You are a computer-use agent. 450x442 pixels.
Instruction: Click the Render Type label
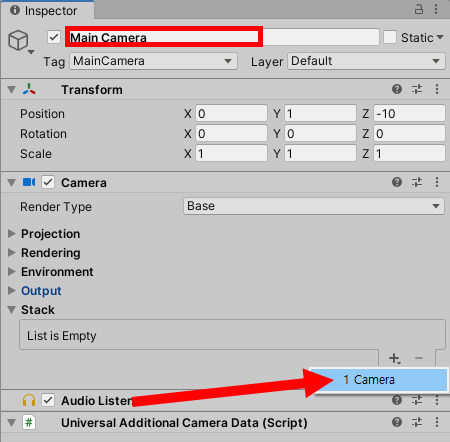(x=56, y=207)
